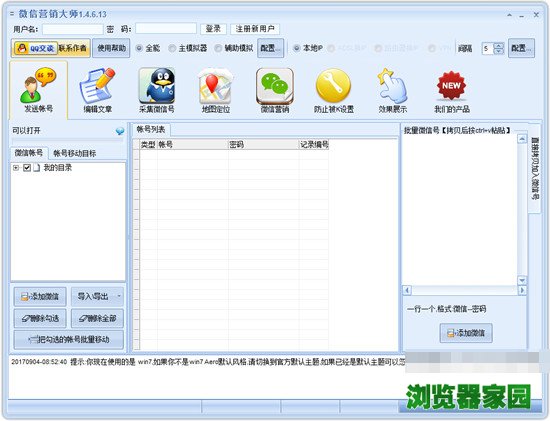
Task: Click the 帐号 column header
Action: point(193,145)
